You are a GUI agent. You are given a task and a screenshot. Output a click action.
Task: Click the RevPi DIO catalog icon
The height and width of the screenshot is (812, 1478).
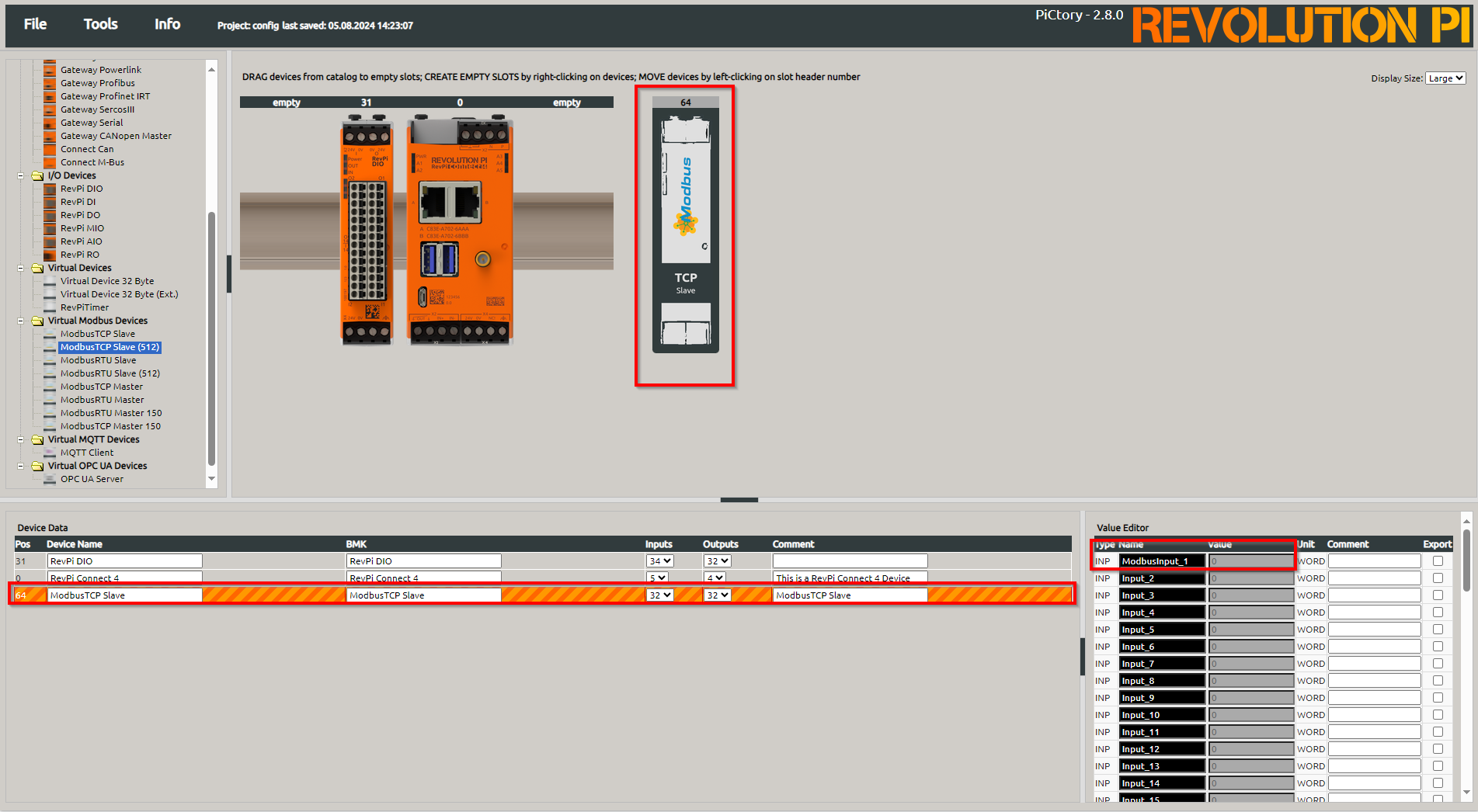click(50, 189)
